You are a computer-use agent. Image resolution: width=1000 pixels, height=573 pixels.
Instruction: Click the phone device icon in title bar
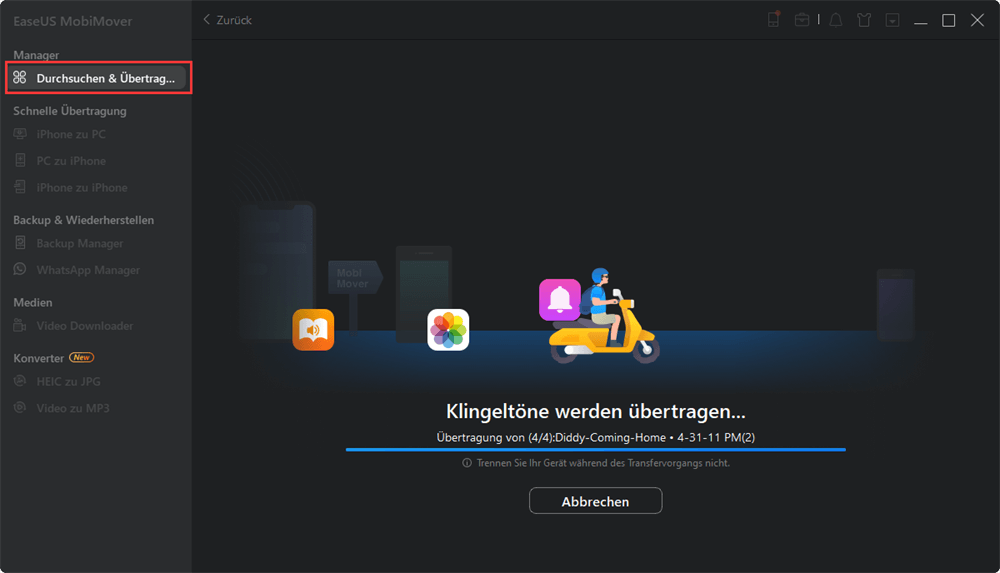tap(774, 20)
